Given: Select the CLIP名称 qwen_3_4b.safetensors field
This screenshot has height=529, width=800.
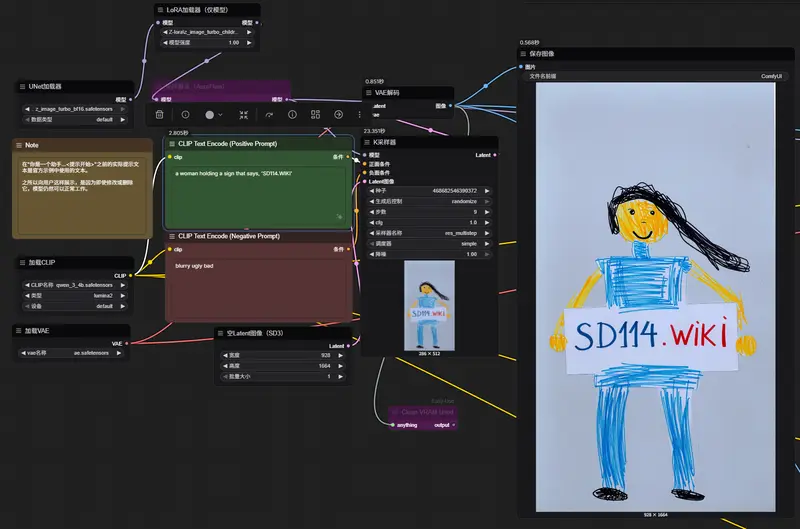Looking at the screenshot, I should pos(75,284).
